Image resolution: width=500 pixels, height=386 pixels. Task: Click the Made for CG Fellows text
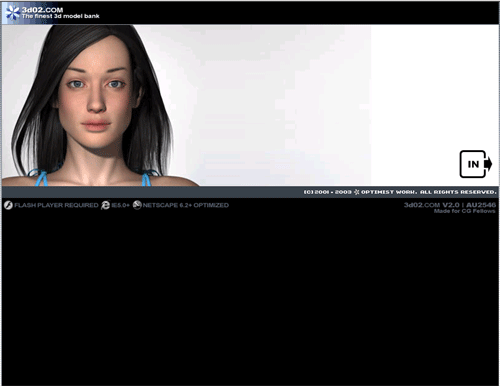[x=464, y=211]
